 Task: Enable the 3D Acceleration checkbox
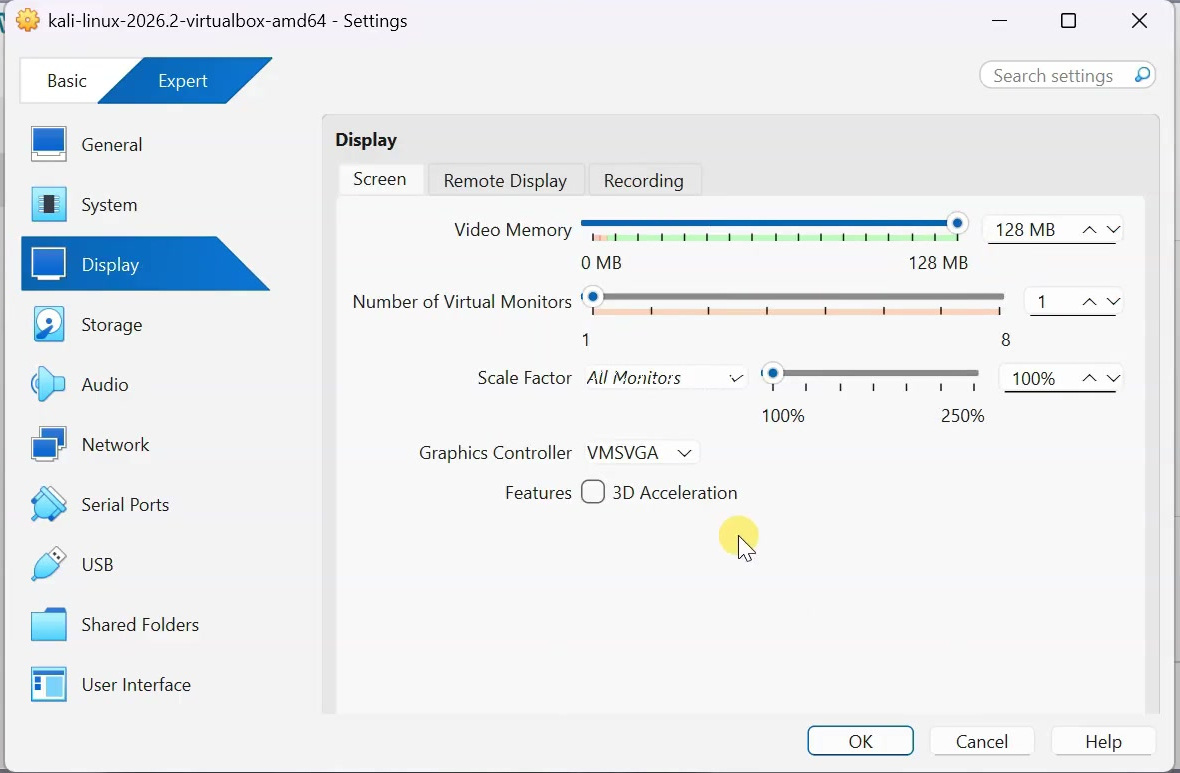pos(593,492)
